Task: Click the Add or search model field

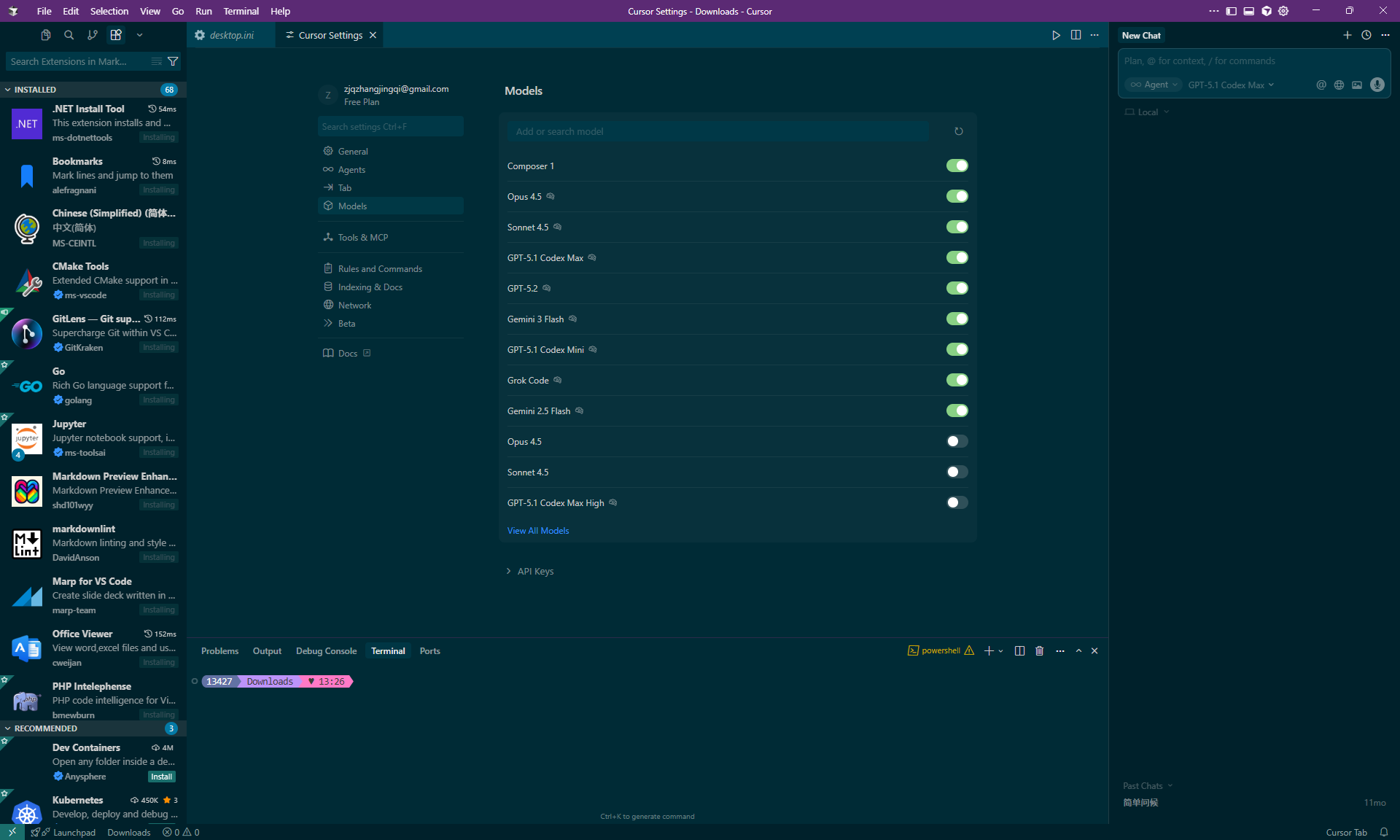Action: (718, 131)
